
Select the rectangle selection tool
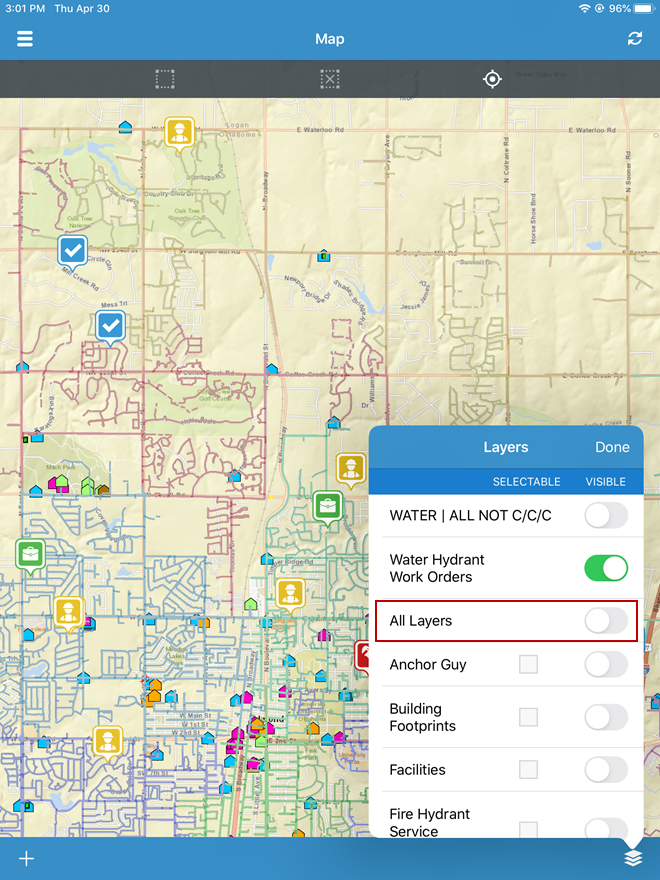(x=165, y=79)
